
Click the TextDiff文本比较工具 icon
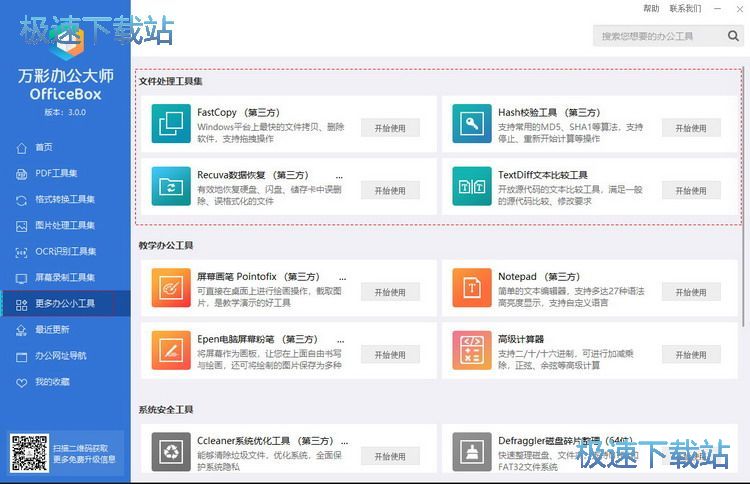pos(472,187)
